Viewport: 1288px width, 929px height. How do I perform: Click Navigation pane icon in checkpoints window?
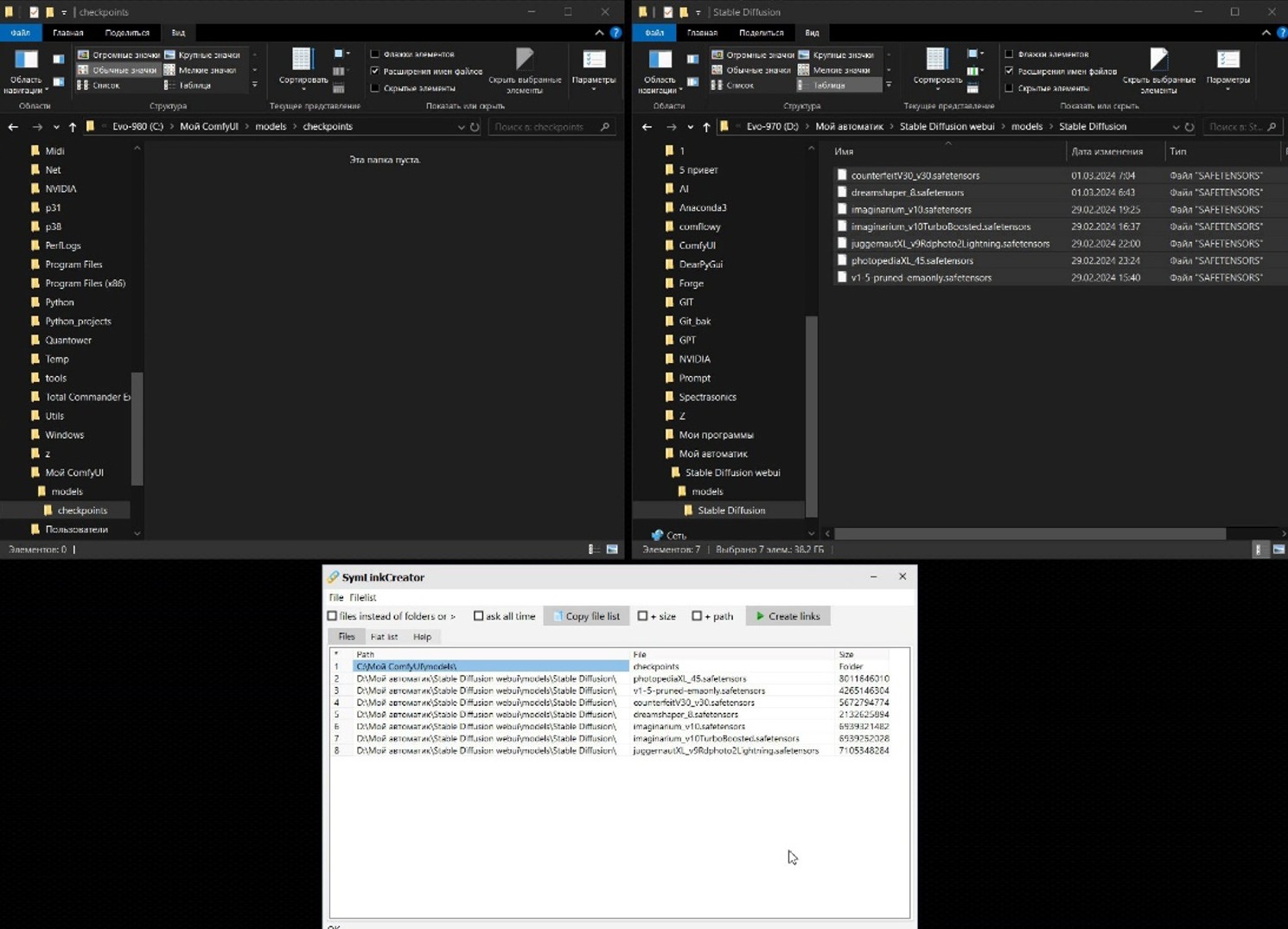click(26, 60)
